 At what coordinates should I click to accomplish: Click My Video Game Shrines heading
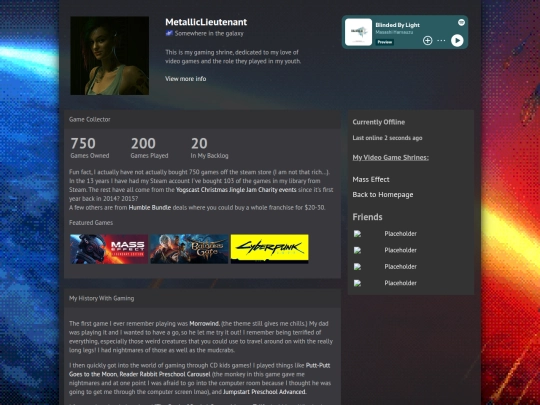(x=391, y=157)
